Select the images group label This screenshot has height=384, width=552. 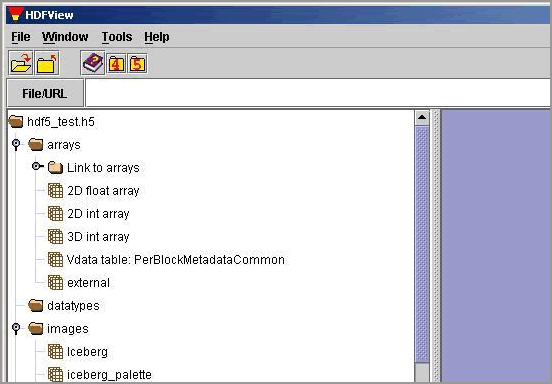click(68, 329)
